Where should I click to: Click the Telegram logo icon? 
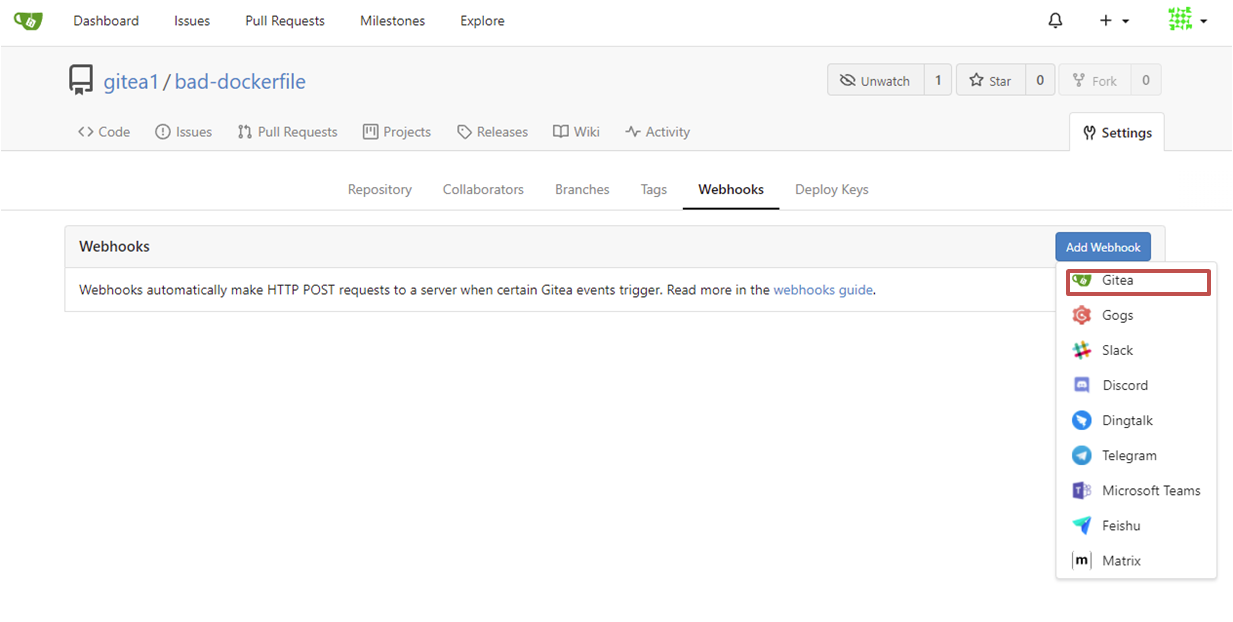point(1081,456)
